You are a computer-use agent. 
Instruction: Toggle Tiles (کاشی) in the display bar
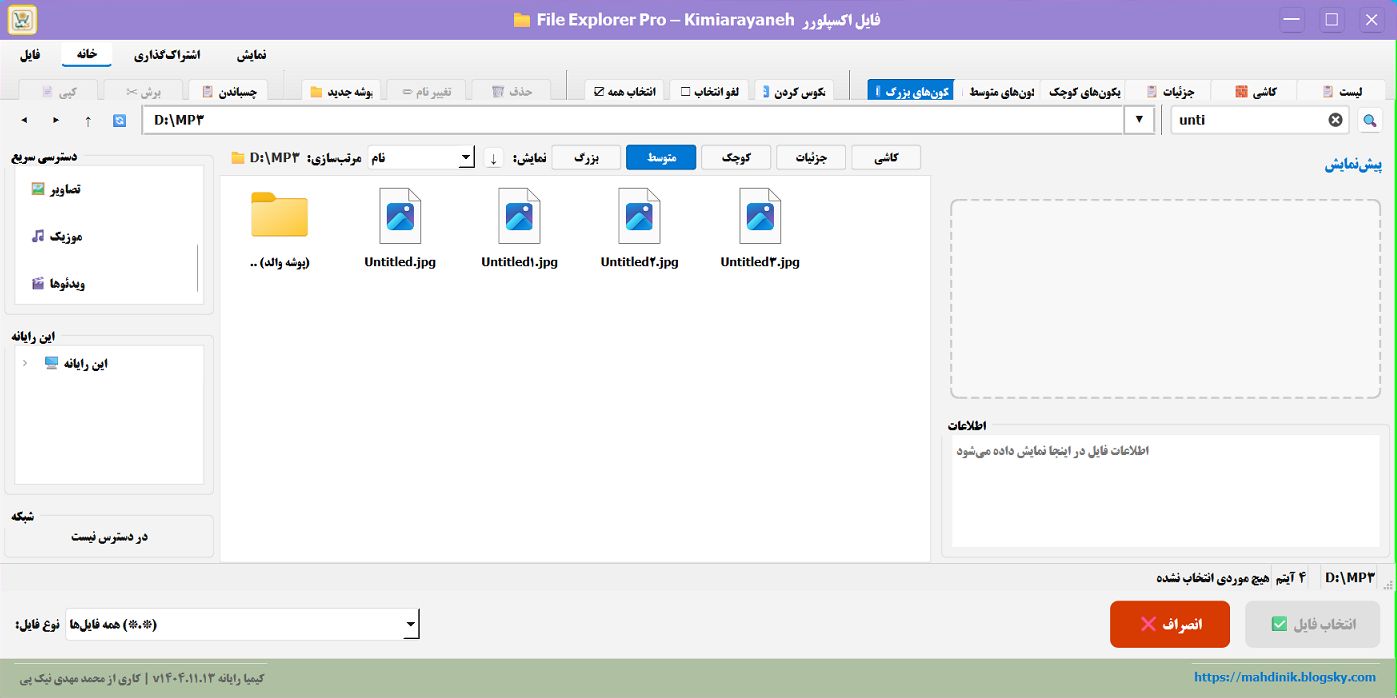(886, 158)
